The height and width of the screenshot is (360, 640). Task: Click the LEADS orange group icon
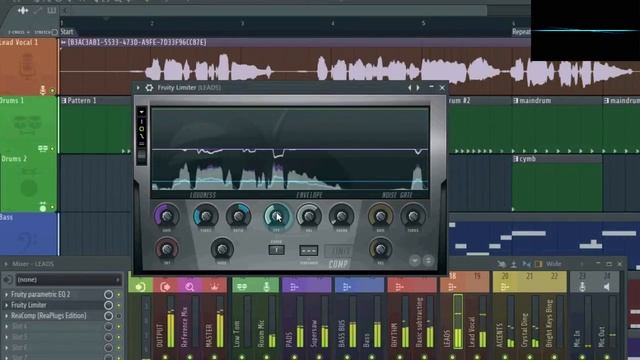pos(452,287)
